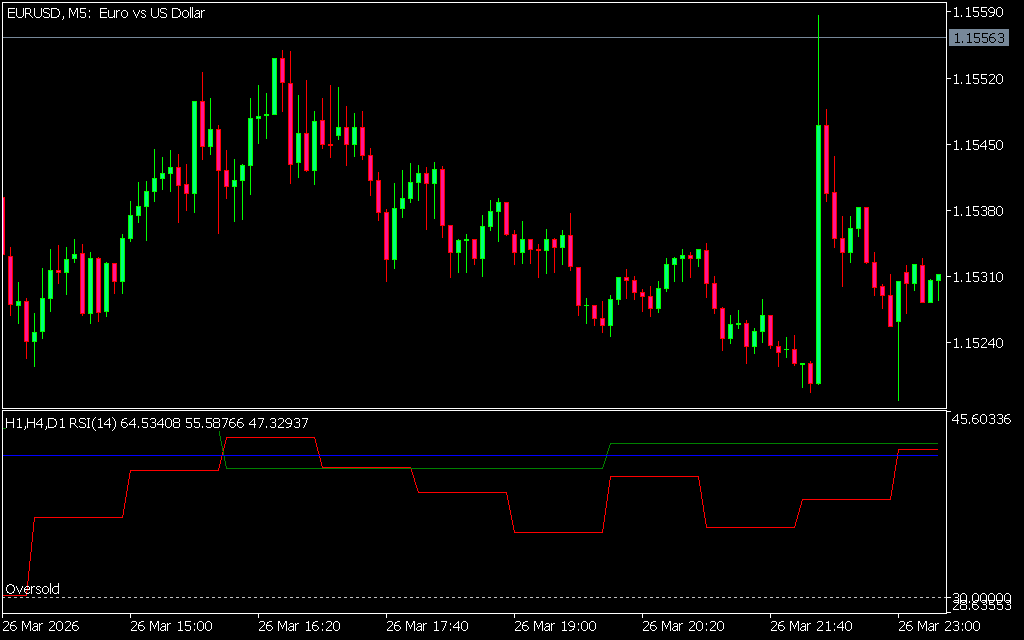The image size is (1024, 640).
Task: Click the 26 Mar 17:40 time label
Action: pos(427,626)
